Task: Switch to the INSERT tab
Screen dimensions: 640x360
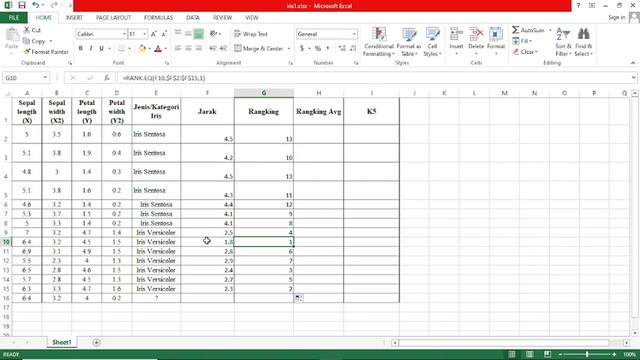Action: coord(74,18)
